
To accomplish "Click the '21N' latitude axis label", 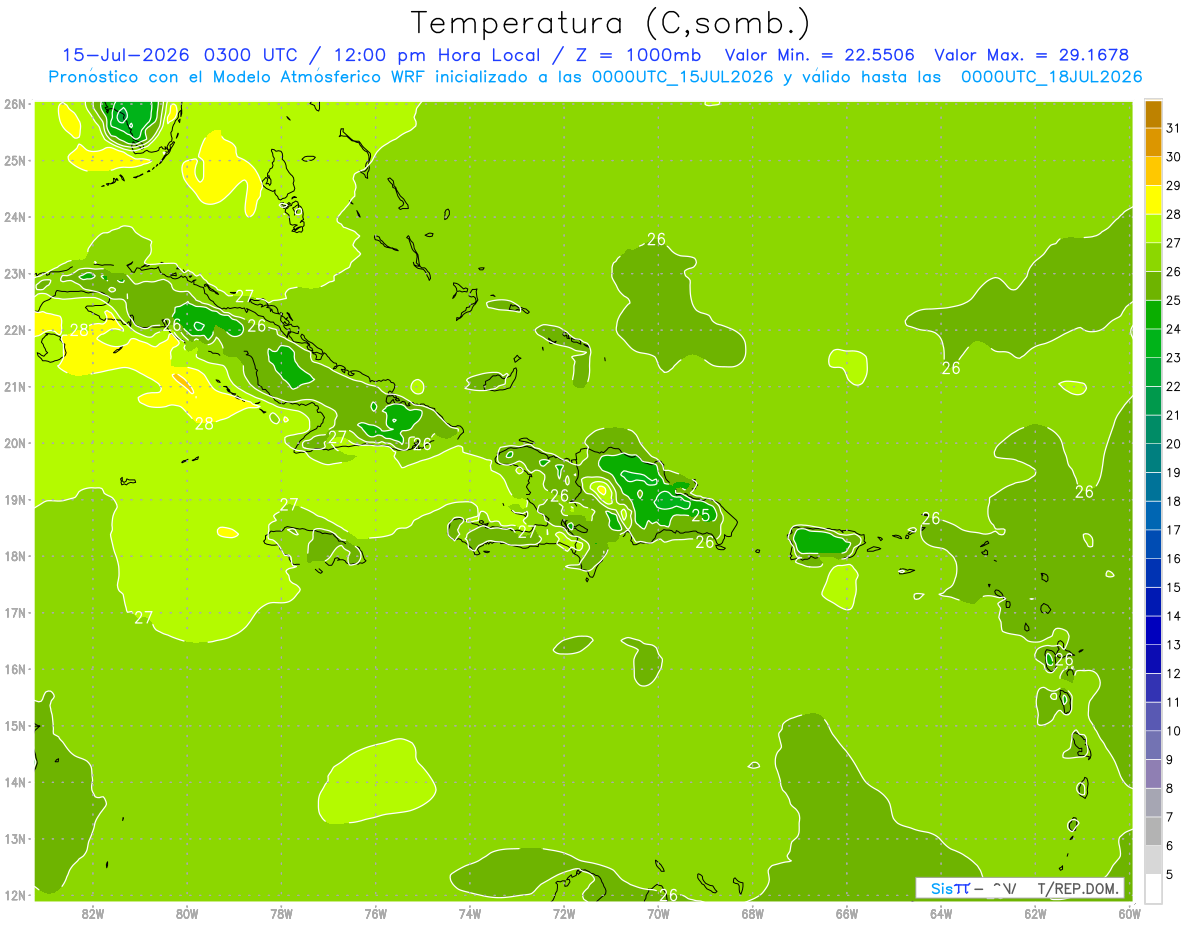I will [x=15, y=387].
